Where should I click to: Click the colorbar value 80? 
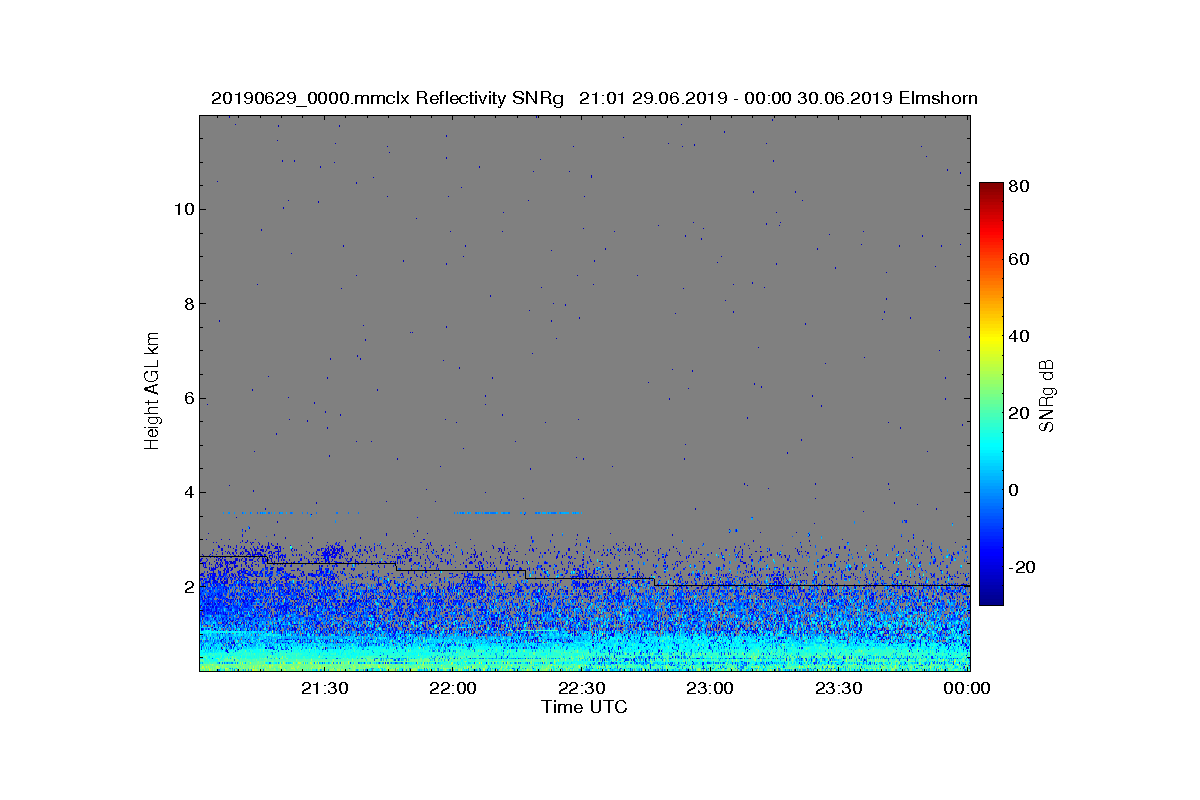1019,185
